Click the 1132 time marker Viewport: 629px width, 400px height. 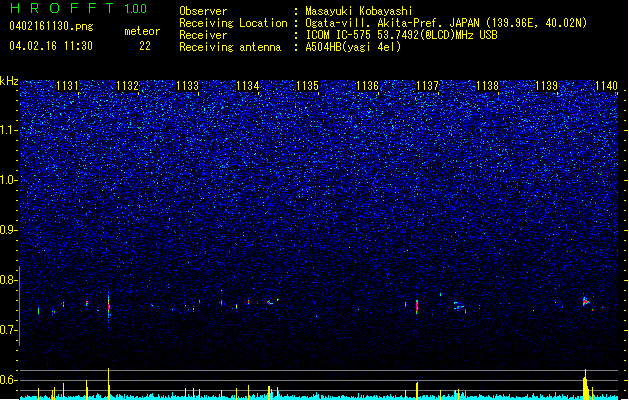pos(127,86)
